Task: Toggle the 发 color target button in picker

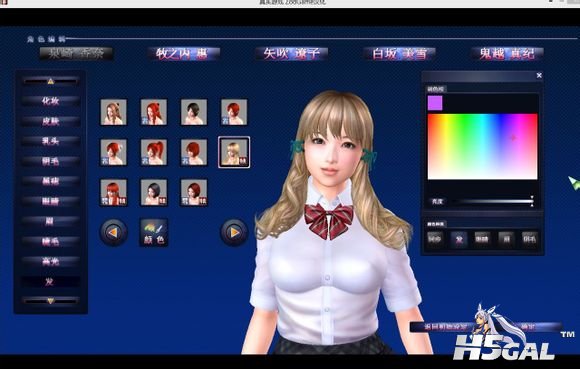Action: point(459,239)
